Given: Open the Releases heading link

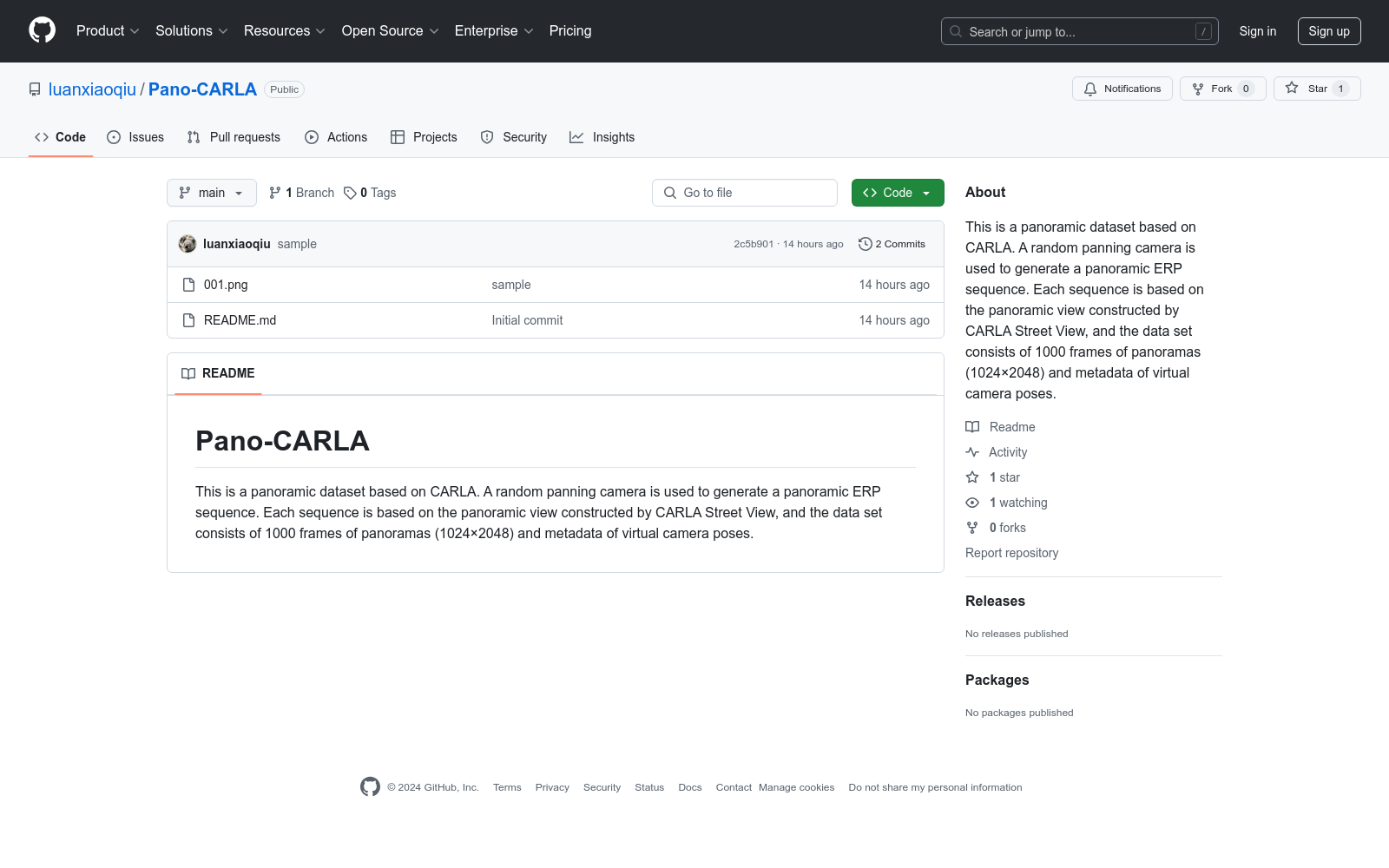Looking at the screenshot, I should [x=995, y=601].
